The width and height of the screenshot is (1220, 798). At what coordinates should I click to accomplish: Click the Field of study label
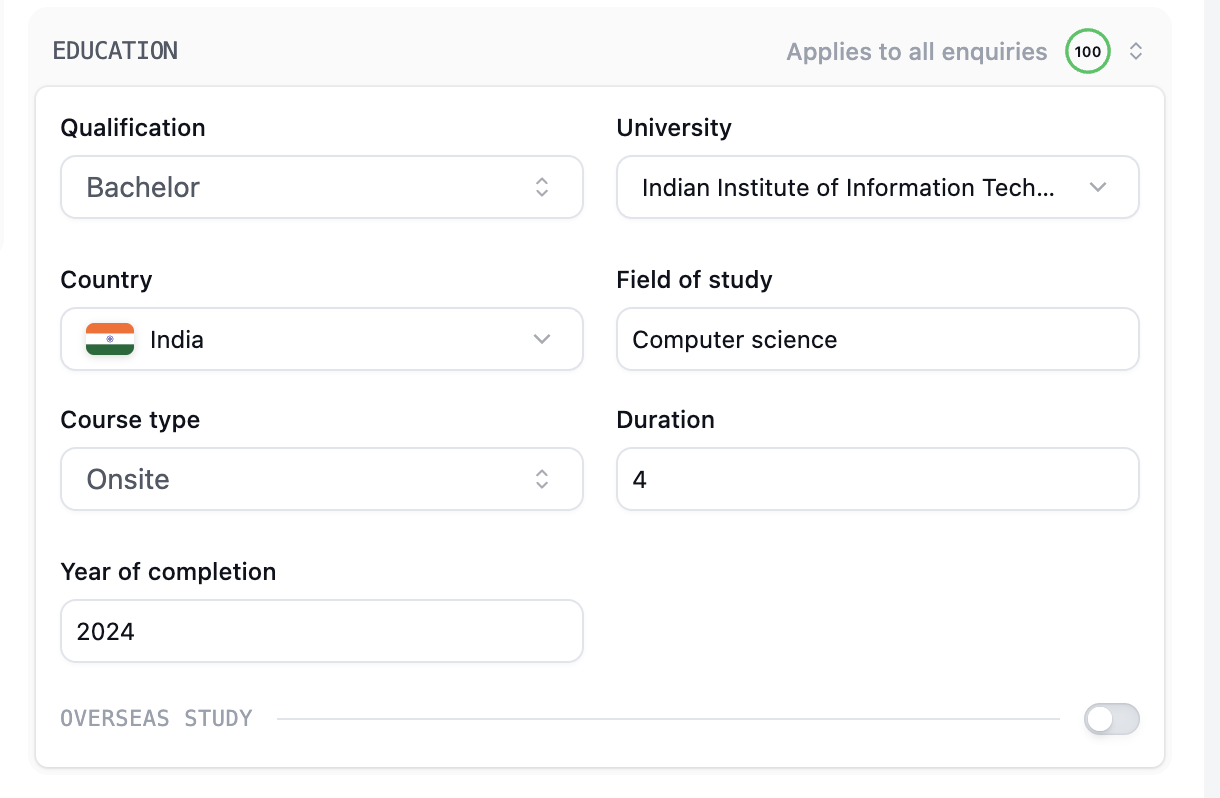[695, 280]
